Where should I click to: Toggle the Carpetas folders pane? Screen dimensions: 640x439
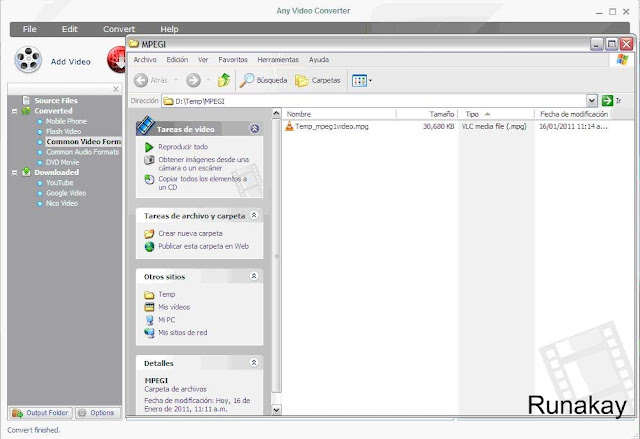(318, 80)
